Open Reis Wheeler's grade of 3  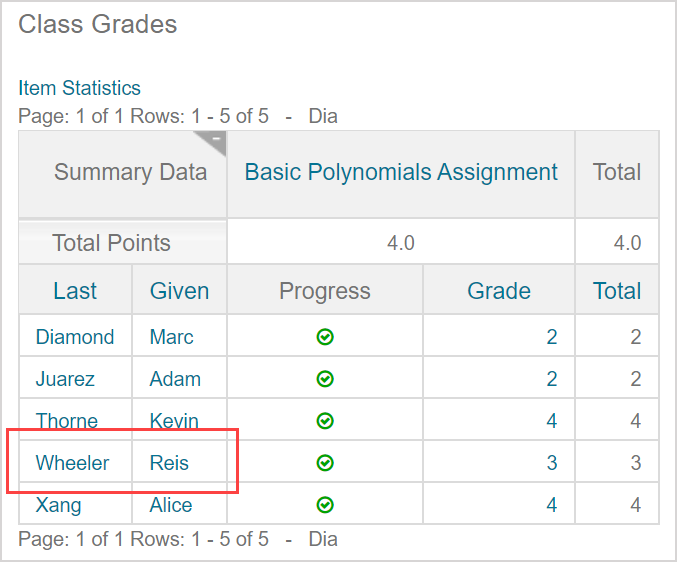click(x=552, y=463)
